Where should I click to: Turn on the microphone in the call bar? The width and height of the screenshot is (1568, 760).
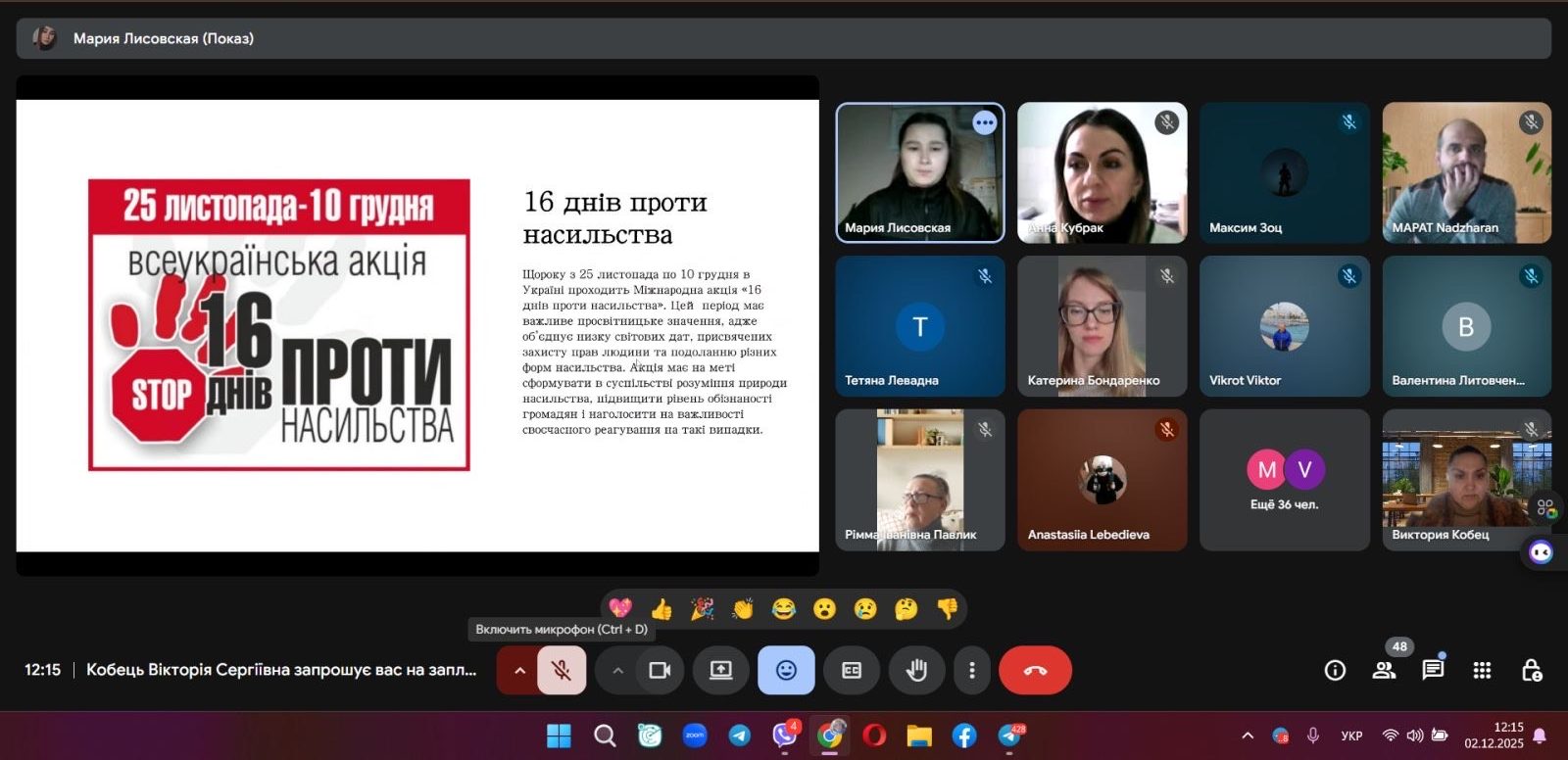562,671
